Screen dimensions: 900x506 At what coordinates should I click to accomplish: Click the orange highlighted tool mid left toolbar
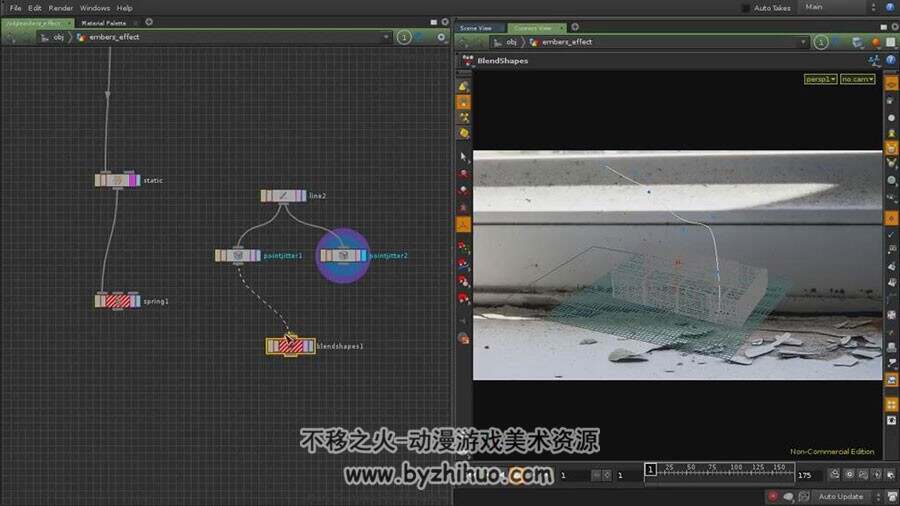[x=463, y=225]
